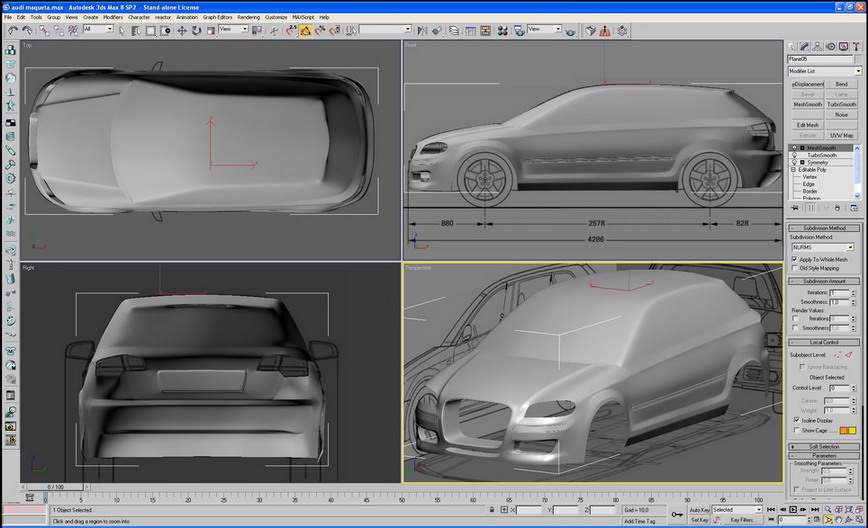Toggle Apply To Whole Mesh checkbox
868x528 pixels.
pos(794,260)
